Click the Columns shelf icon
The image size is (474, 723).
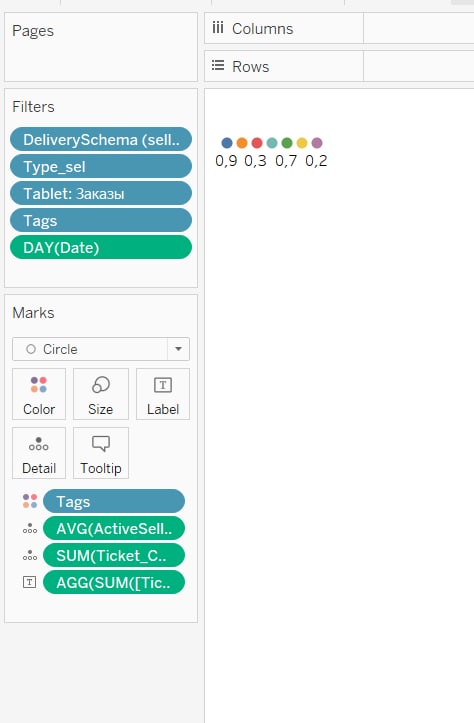coord(218,28)
